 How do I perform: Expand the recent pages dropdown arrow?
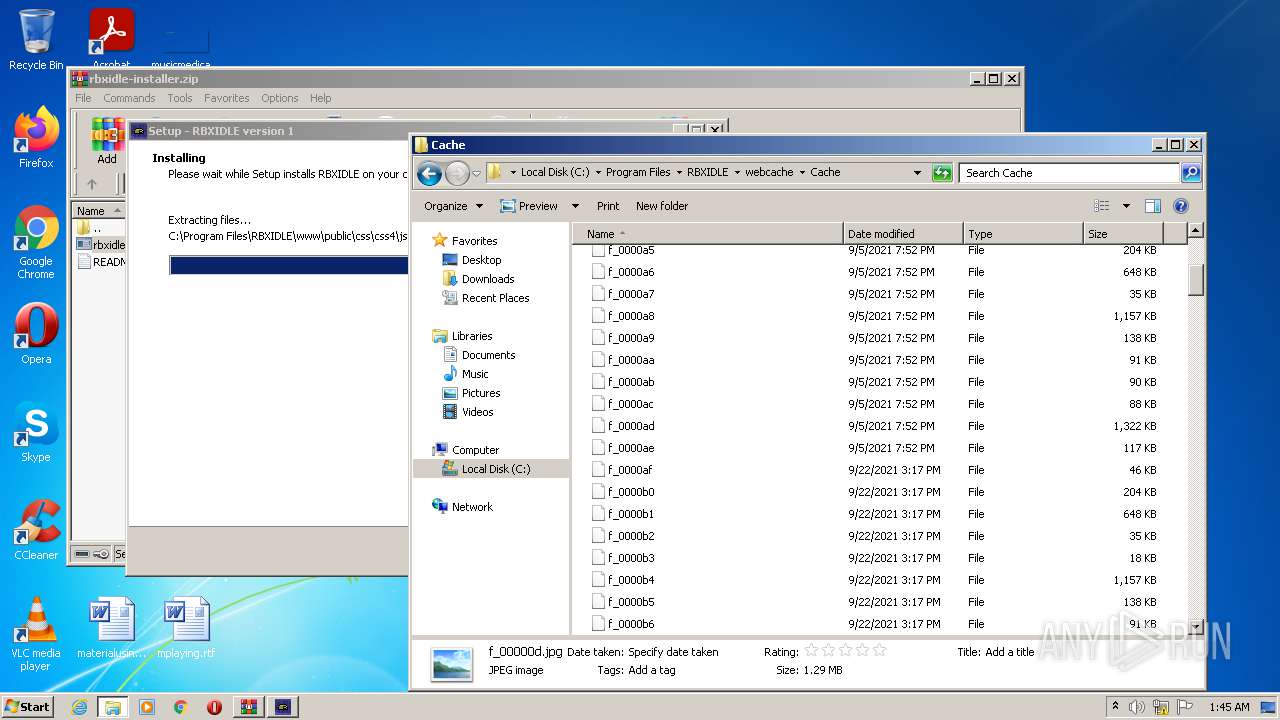pos(476,173)
